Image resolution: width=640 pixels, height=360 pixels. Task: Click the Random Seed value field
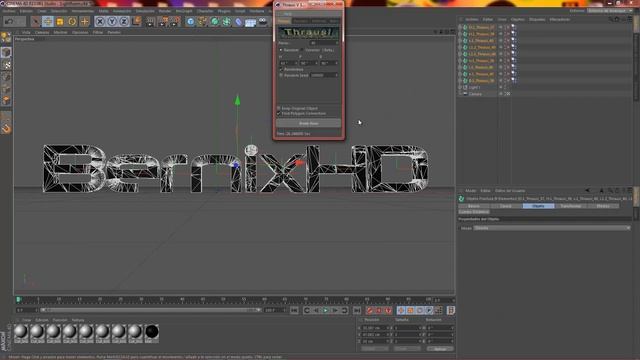[x=324, y=75]
